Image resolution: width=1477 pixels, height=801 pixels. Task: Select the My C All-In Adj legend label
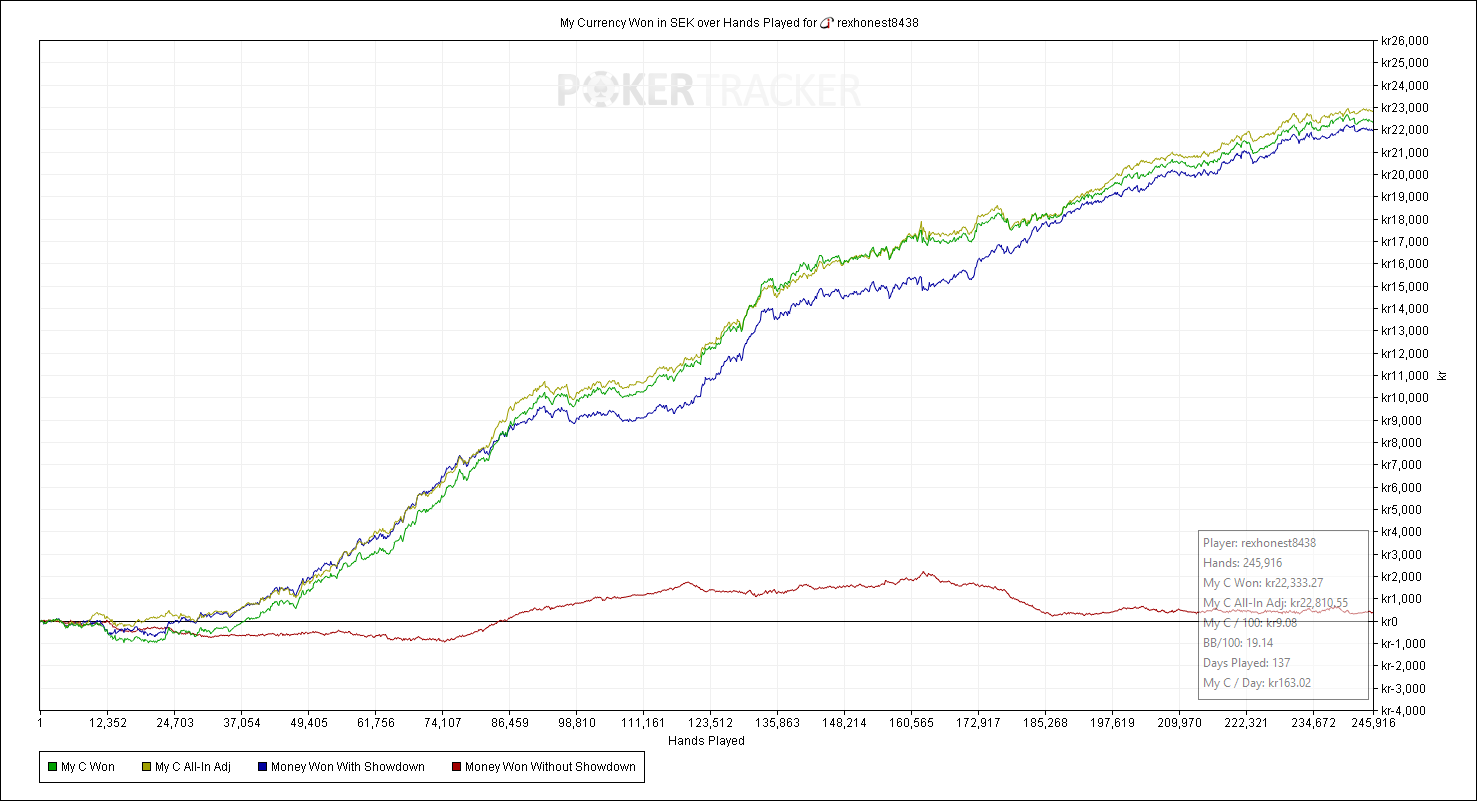click(193, 767)
